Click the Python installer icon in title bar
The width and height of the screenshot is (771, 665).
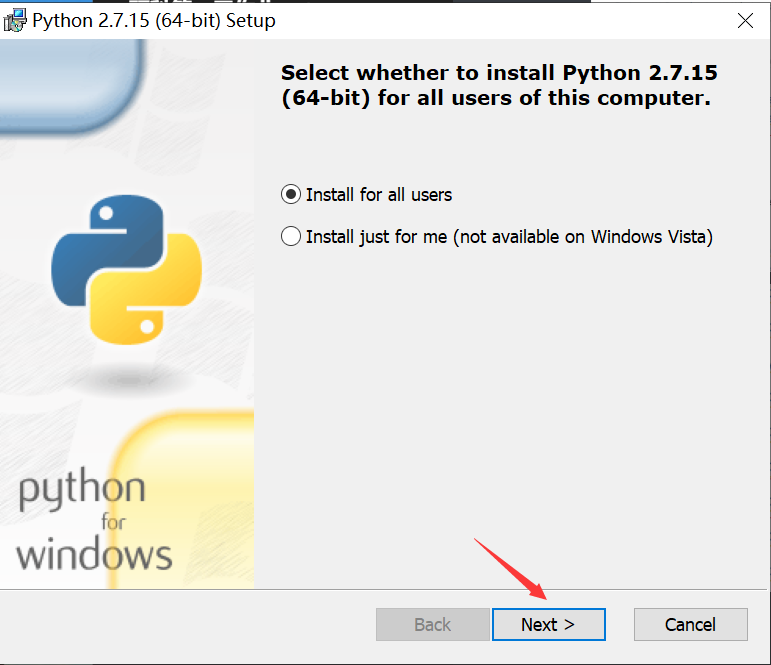pyautogui.click(x=15, y=20)
